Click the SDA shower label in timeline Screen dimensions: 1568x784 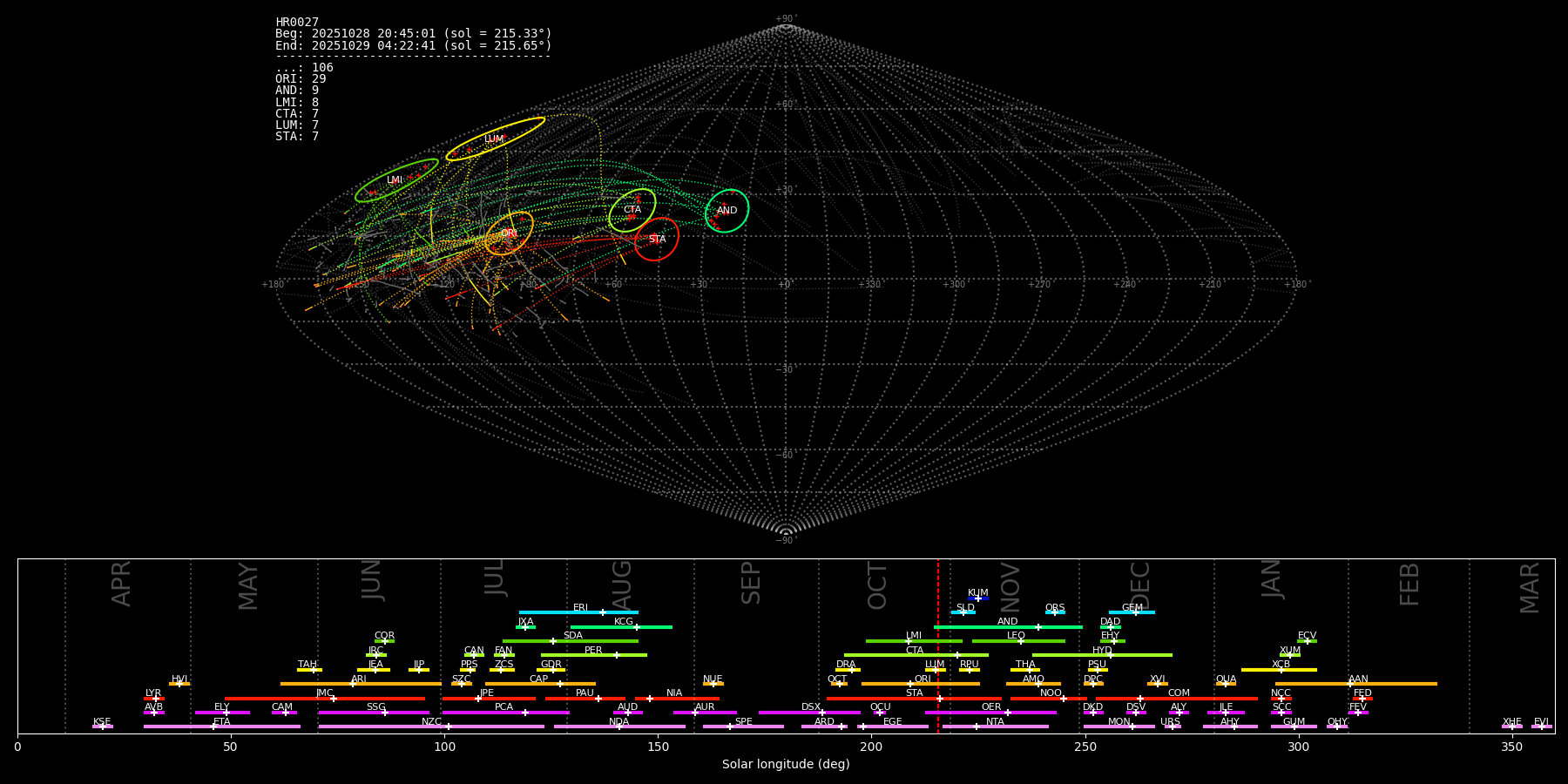coord(573,636)
